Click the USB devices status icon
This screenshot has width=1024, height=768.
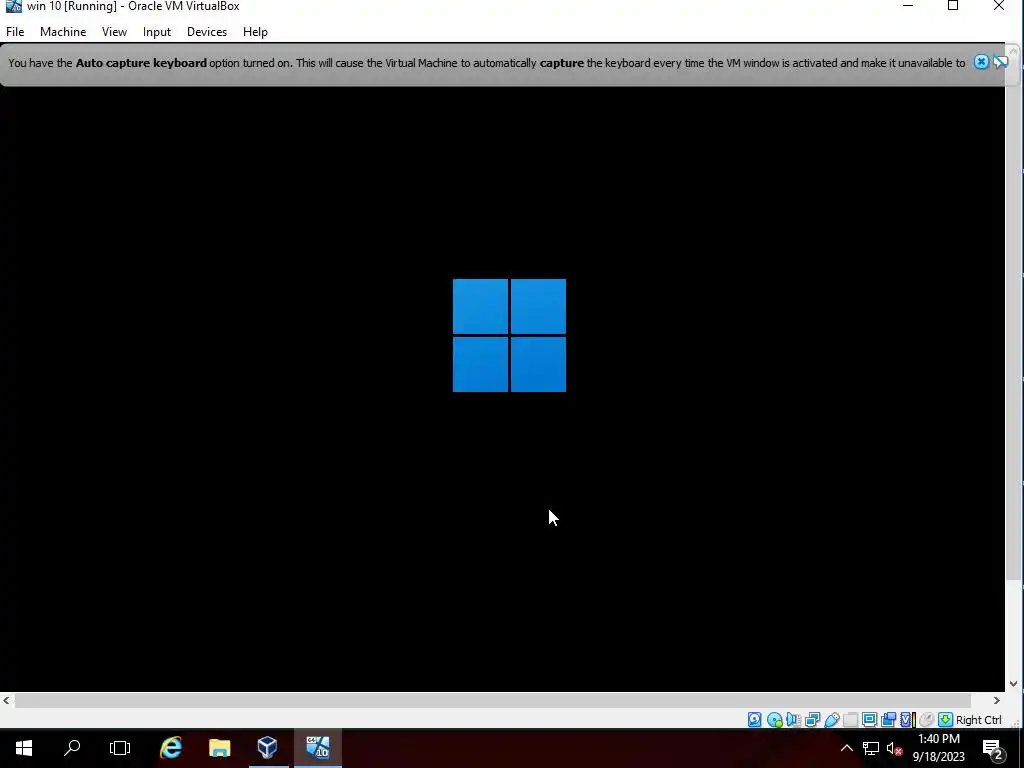[x=831, y=720]
